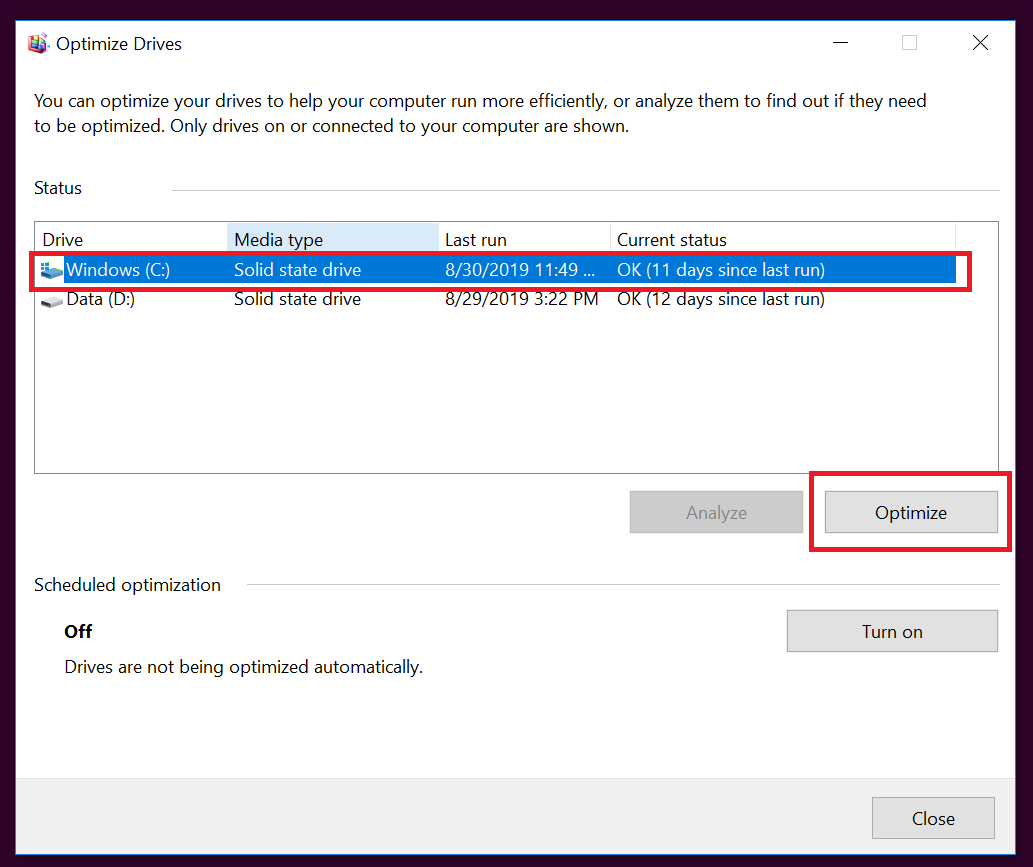1033x867 pixels.
Task: Click the Off status label
Action: (x=77, y=631)
